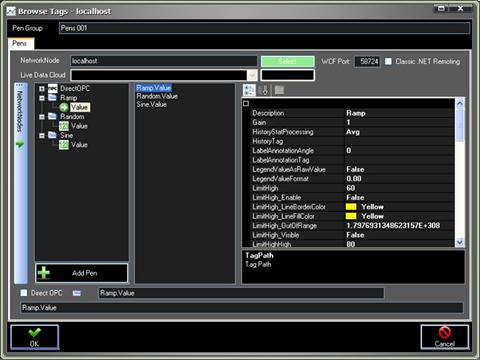Screen dimensions: 480x360
Task: Select Random.Value in the tag list
Action: pyautogui.click(x=157, y=96)
